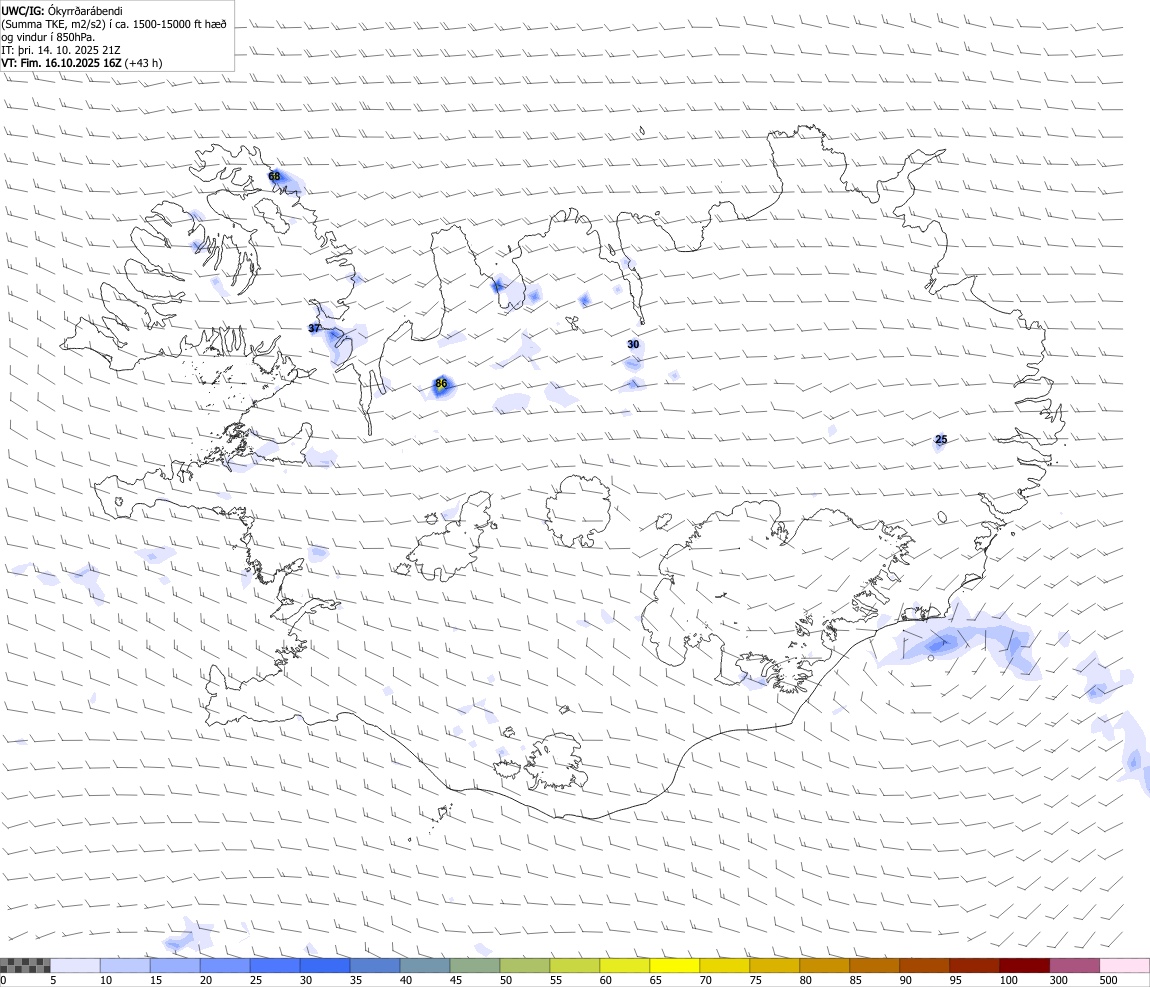Select the light blue 10–15 legend swatch

(125, 965)
